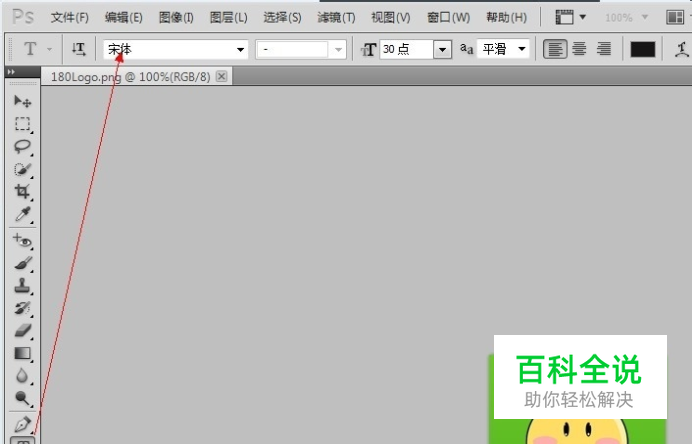This screenshot has height=444, width=692.
Task: Select the Rectangular Marquee tool
Action: [x=22, y=124]
